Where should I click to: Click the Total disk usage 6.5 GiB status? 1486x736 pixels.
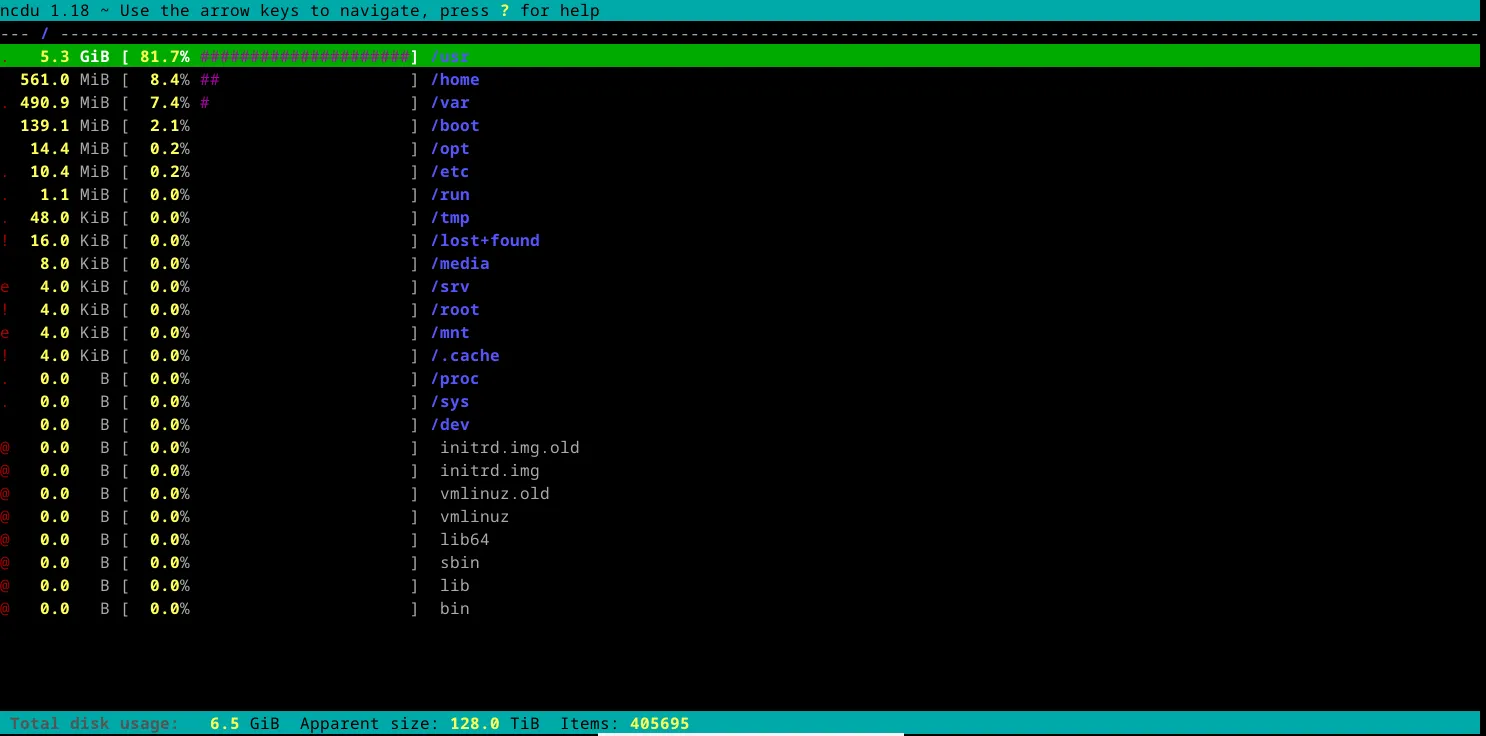pyautogui.click(x=145, y=723)
